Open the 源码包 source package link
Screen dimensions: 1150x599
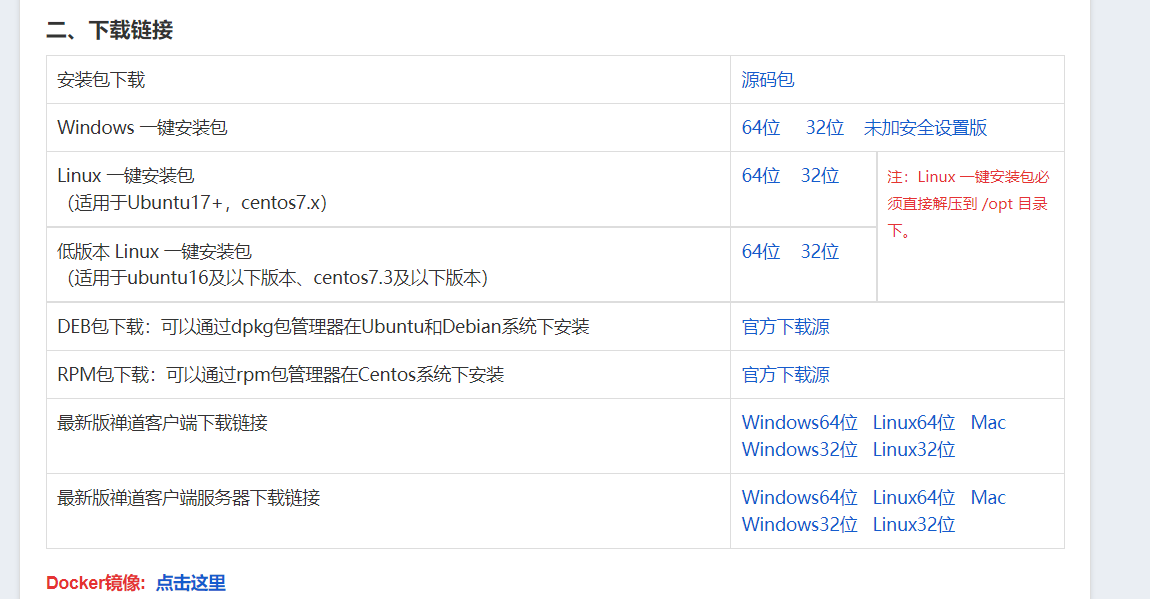768,80
